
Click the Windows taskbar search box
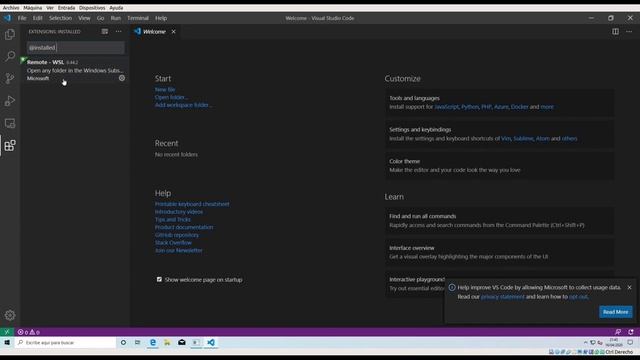coord(65,342)
